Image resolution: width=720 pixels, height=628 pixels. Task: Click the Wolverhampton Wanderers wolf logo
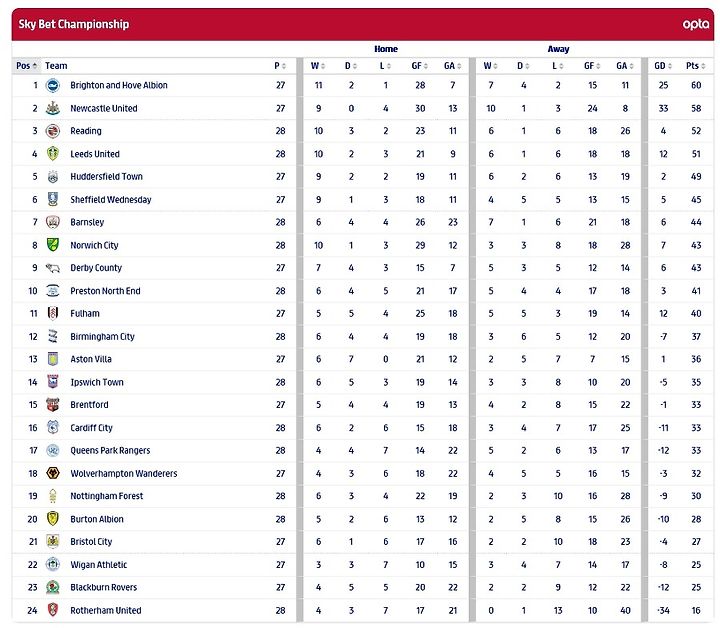[53, 473]
